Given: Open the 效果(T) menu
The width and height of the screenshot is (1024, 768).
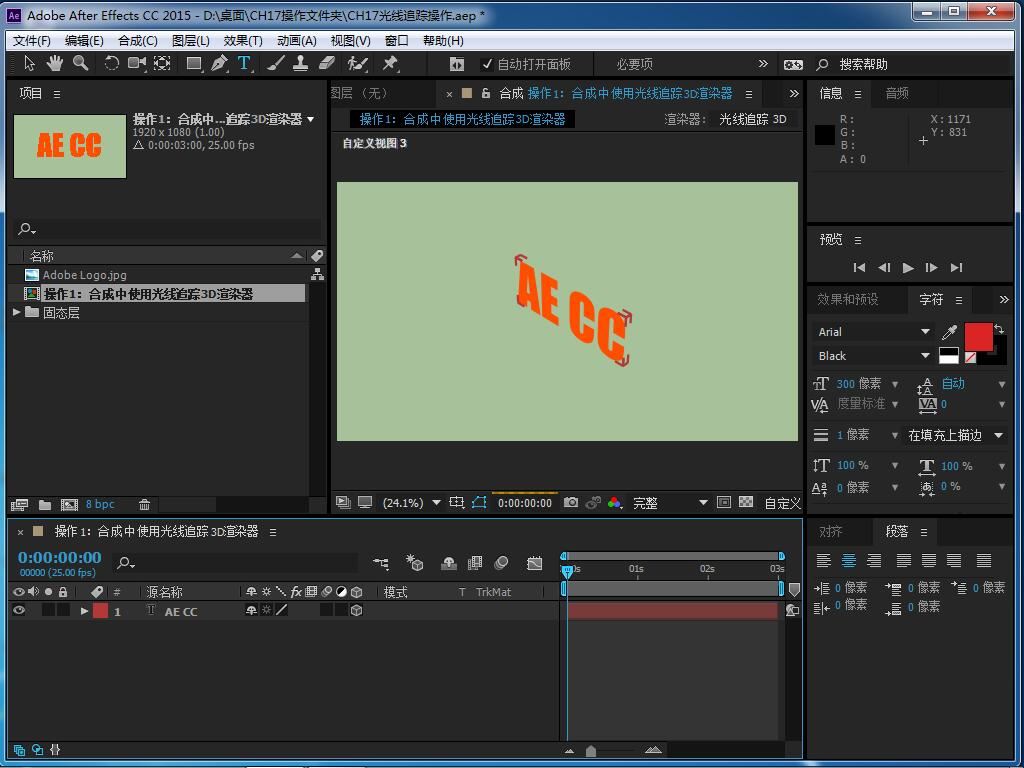Looking at the screenshot, I should pyautogui.click(x=243, y=40).
